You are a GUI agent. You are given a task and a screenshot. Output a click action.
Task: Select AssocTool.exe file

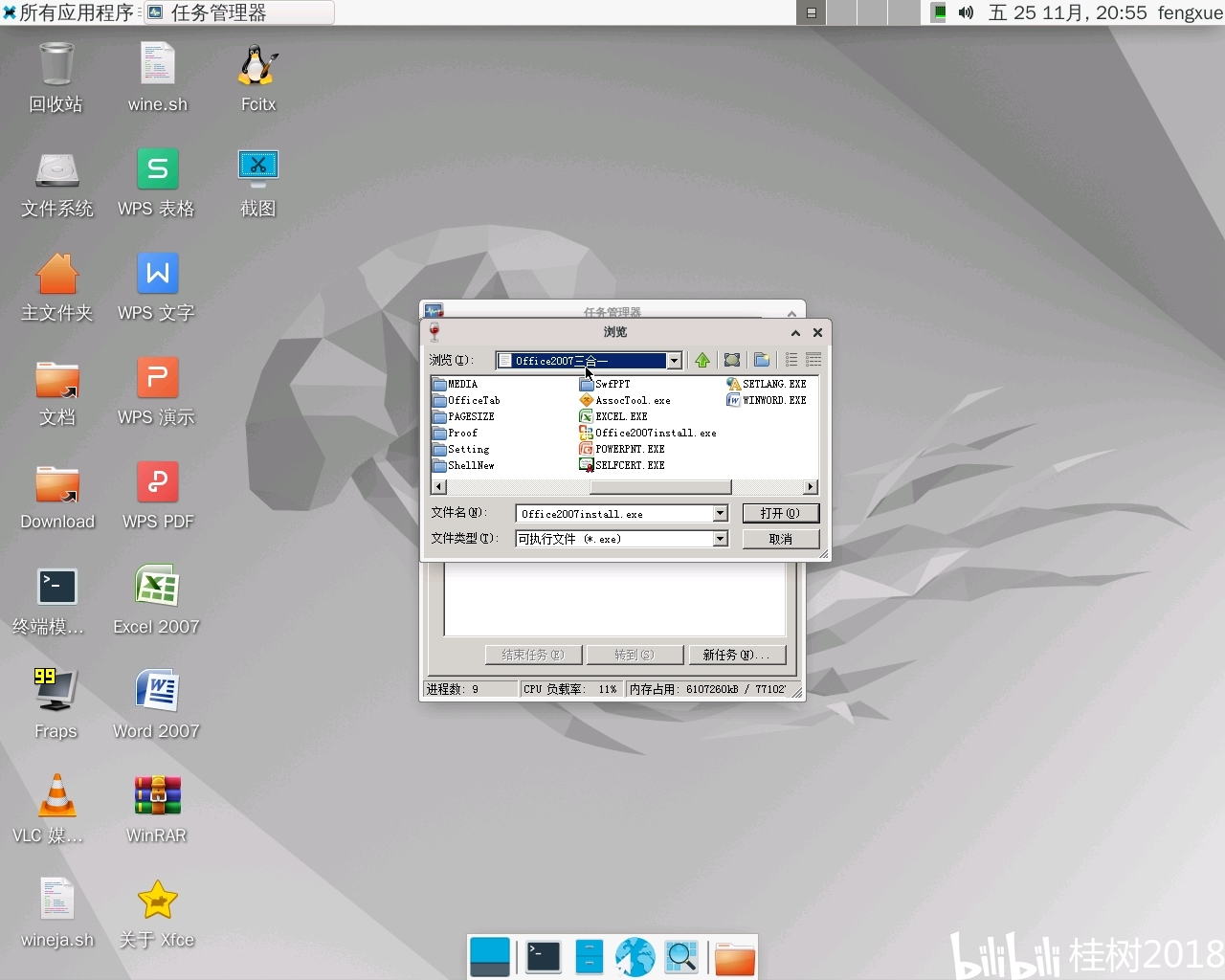(x=625, y=401)
